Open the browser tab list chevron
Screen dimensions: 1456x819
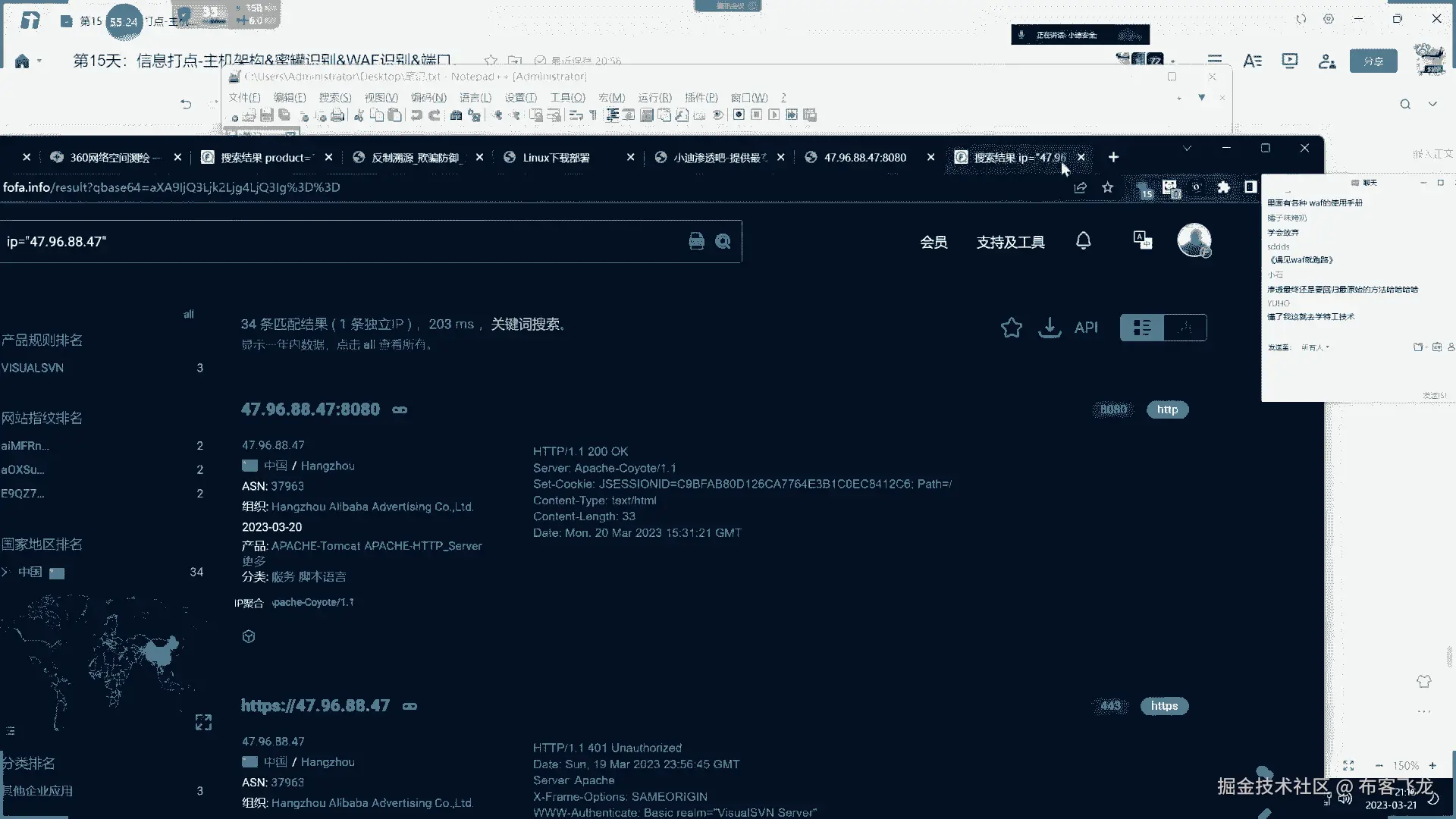point(1188,149)
